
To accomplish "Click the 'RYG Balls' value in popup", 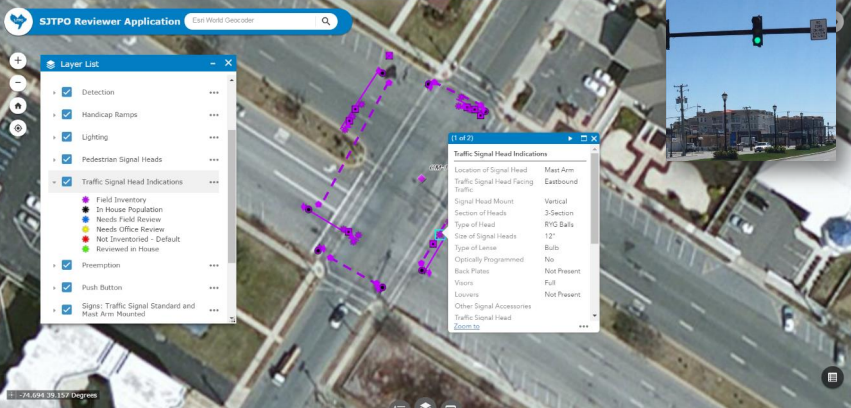I will (558, 225).
